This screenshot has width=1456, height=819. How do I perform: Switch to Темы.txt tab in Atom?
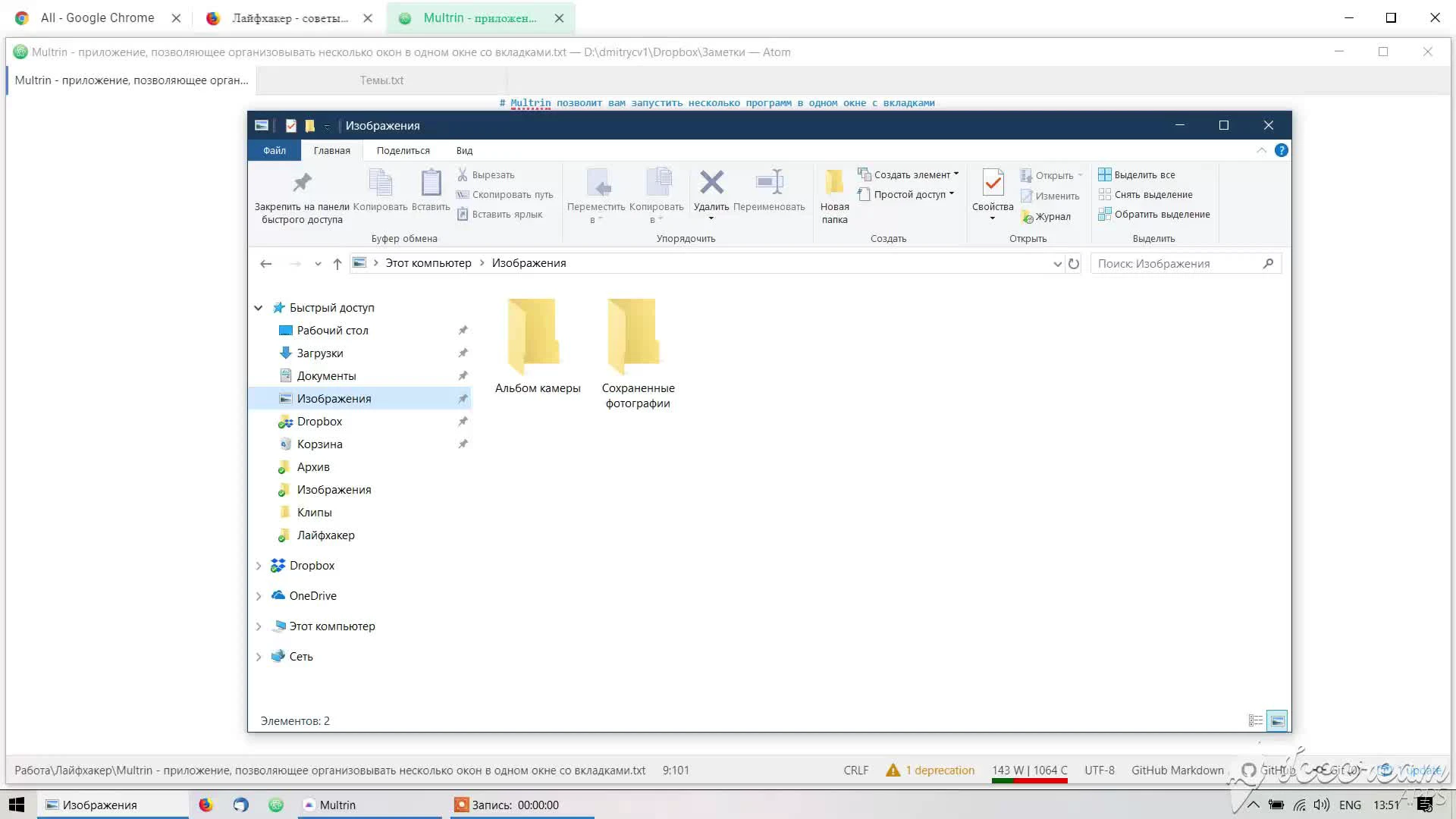(381, 80)
